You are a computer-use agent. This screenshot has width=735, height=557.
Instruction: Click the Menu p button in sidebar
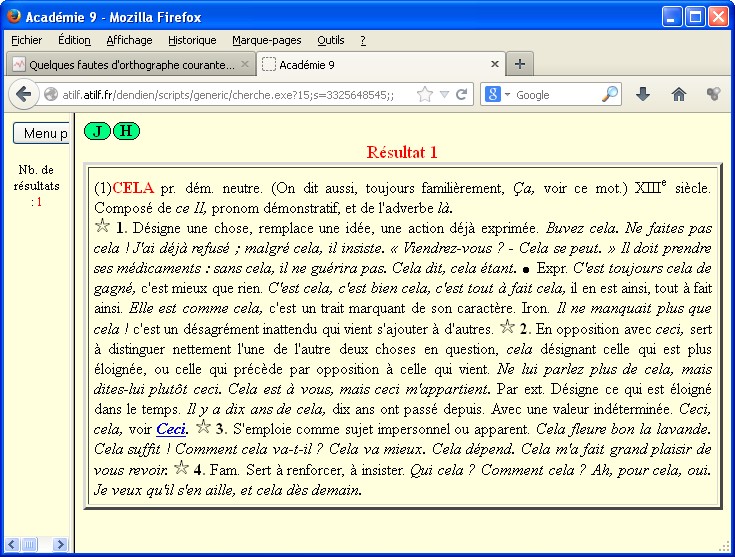point(41,133)
